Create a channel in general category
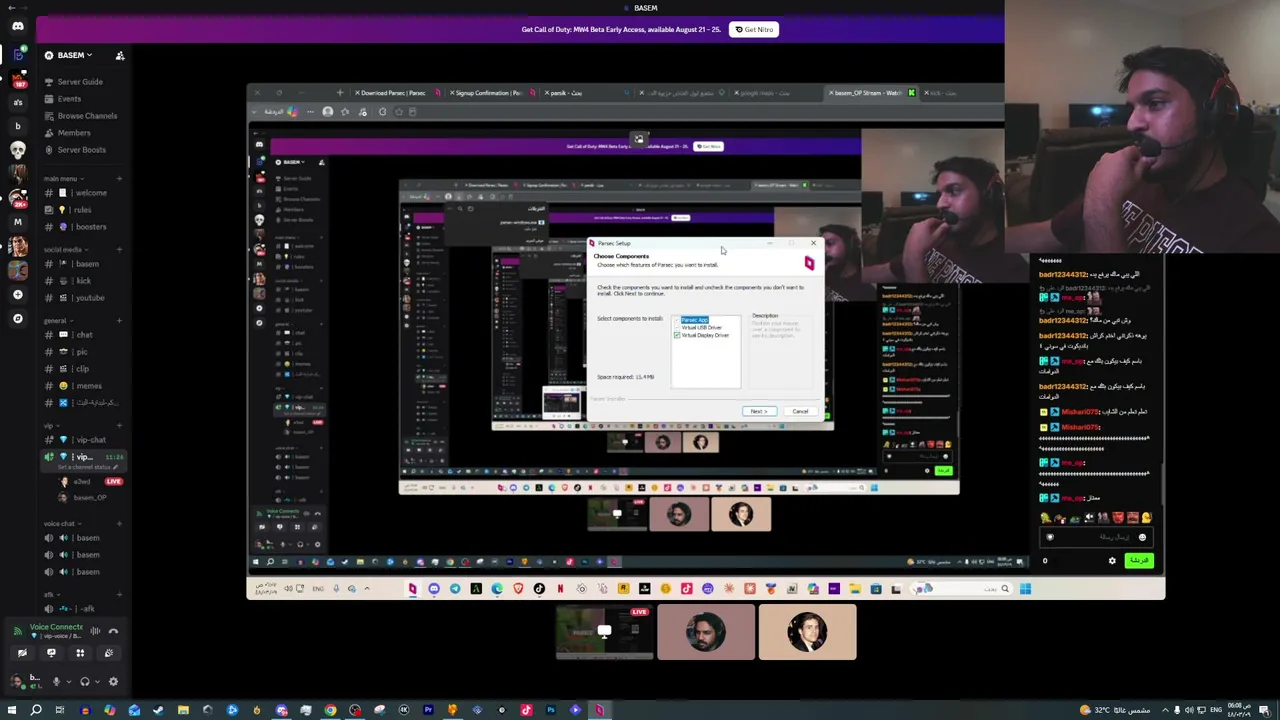 tap(119, 321)
